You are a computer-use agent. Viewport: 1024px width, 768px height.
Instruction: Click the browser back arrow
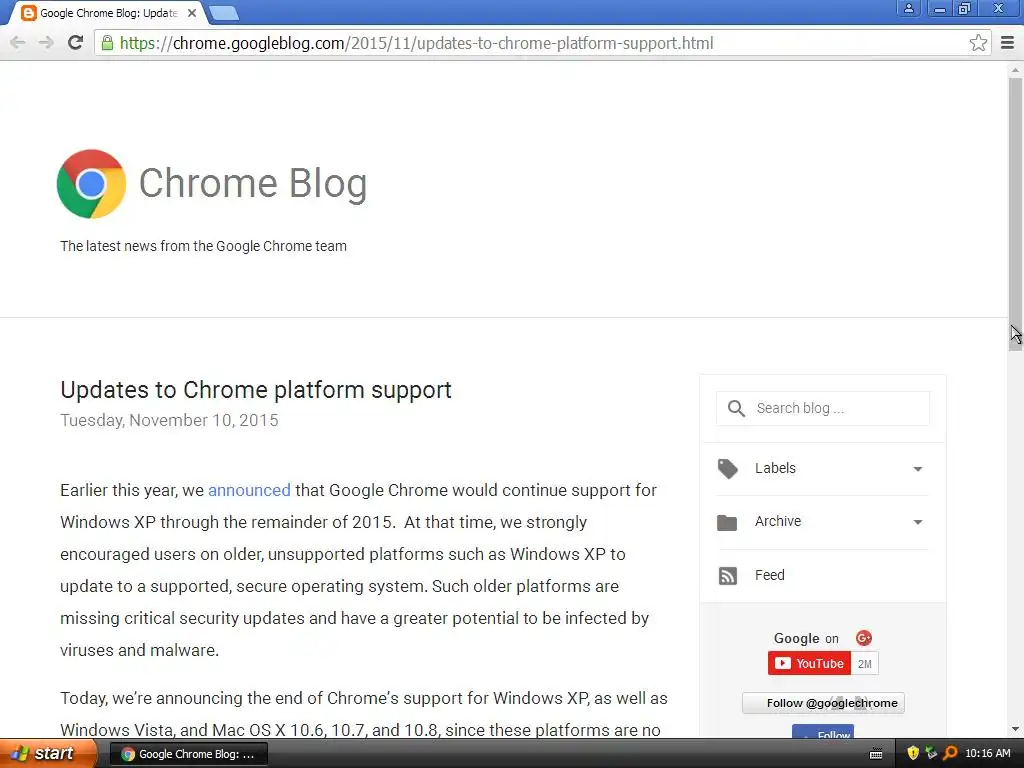point(18,43)
